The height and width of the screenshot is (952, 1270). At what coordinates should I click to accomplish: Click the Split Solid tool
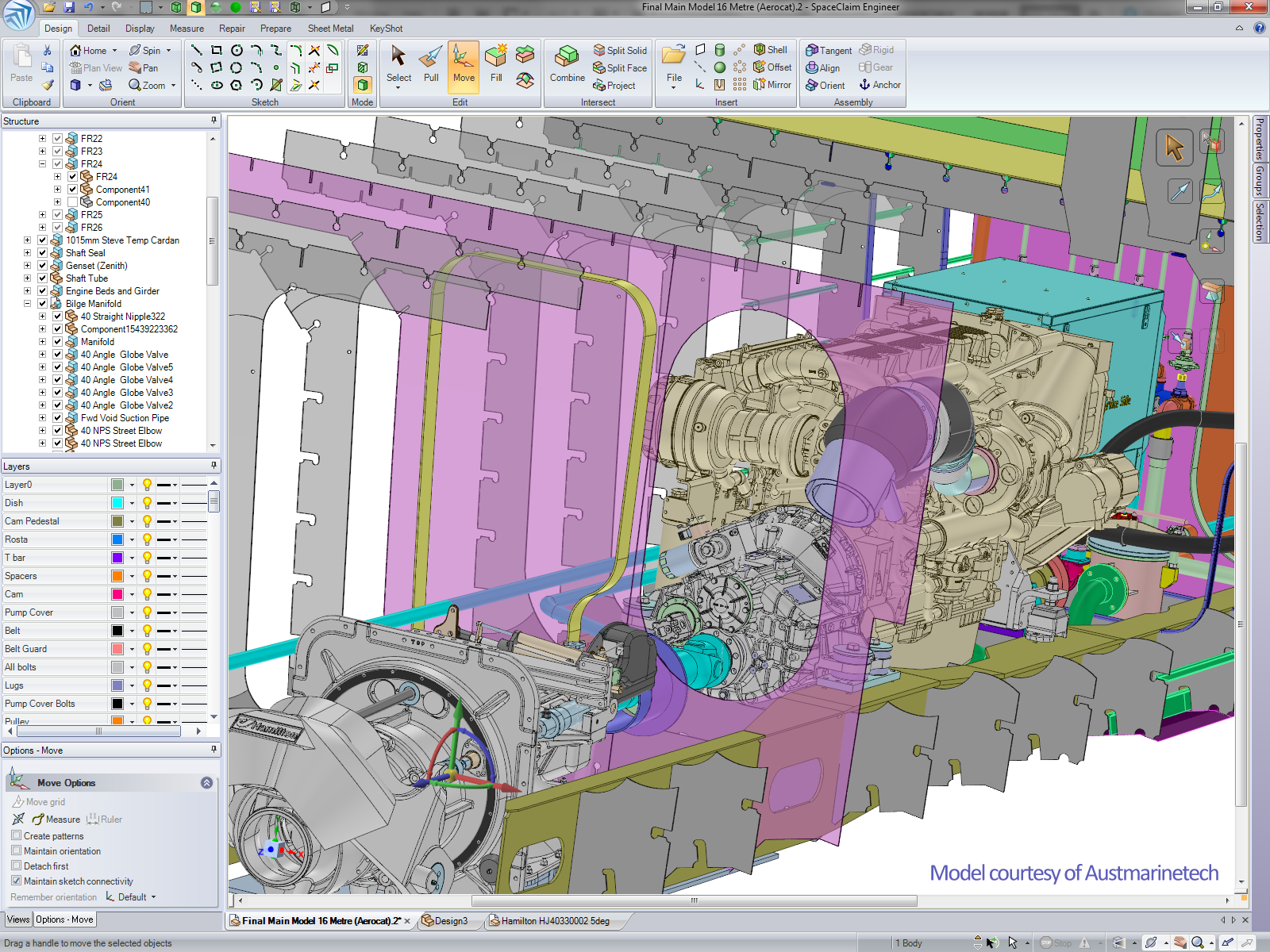point(620,50)
